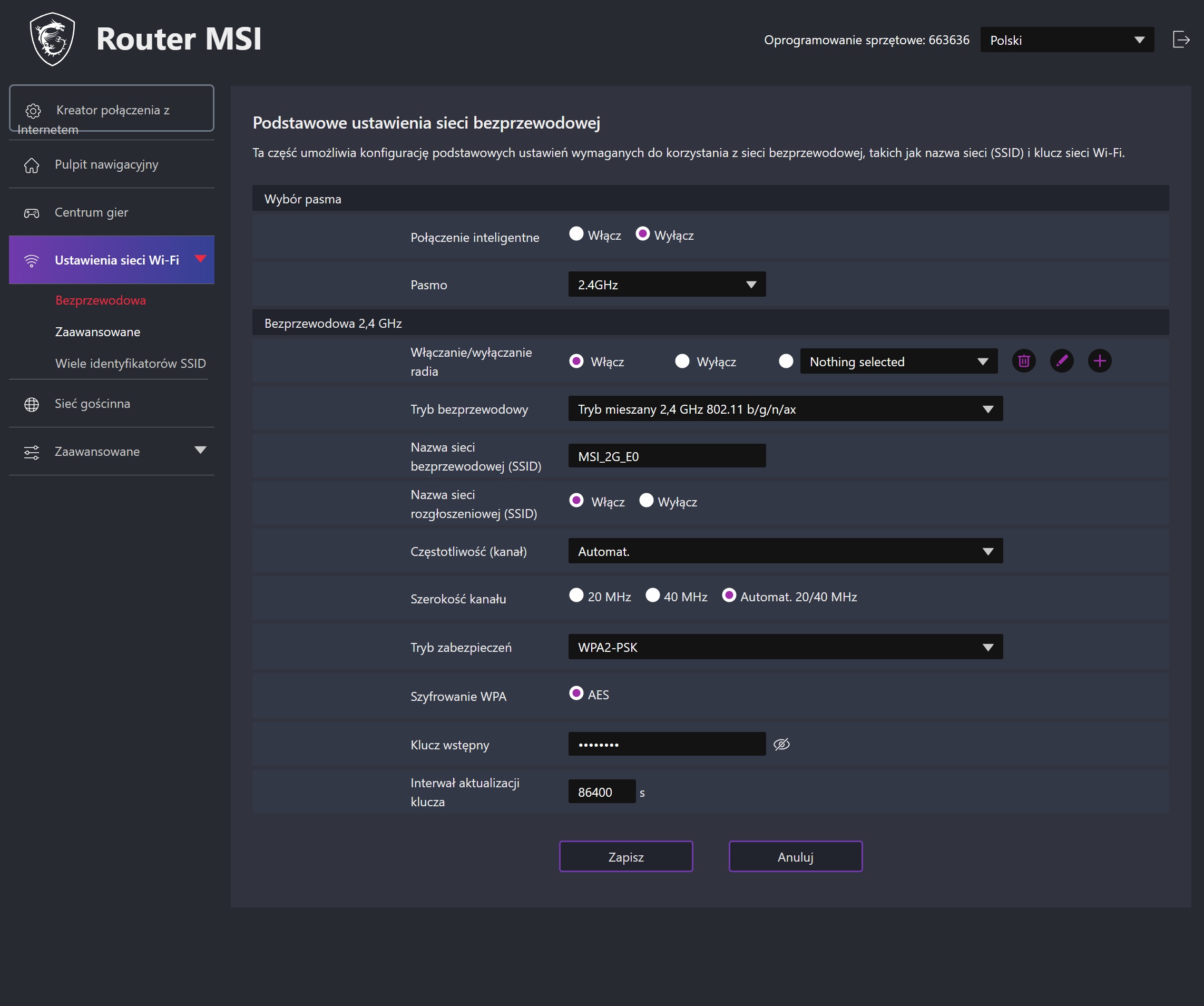The width and height of the screenshot is (1204, 1006).
Task: Click the Szyfrowanie WPA label
Action: [458, 696]
